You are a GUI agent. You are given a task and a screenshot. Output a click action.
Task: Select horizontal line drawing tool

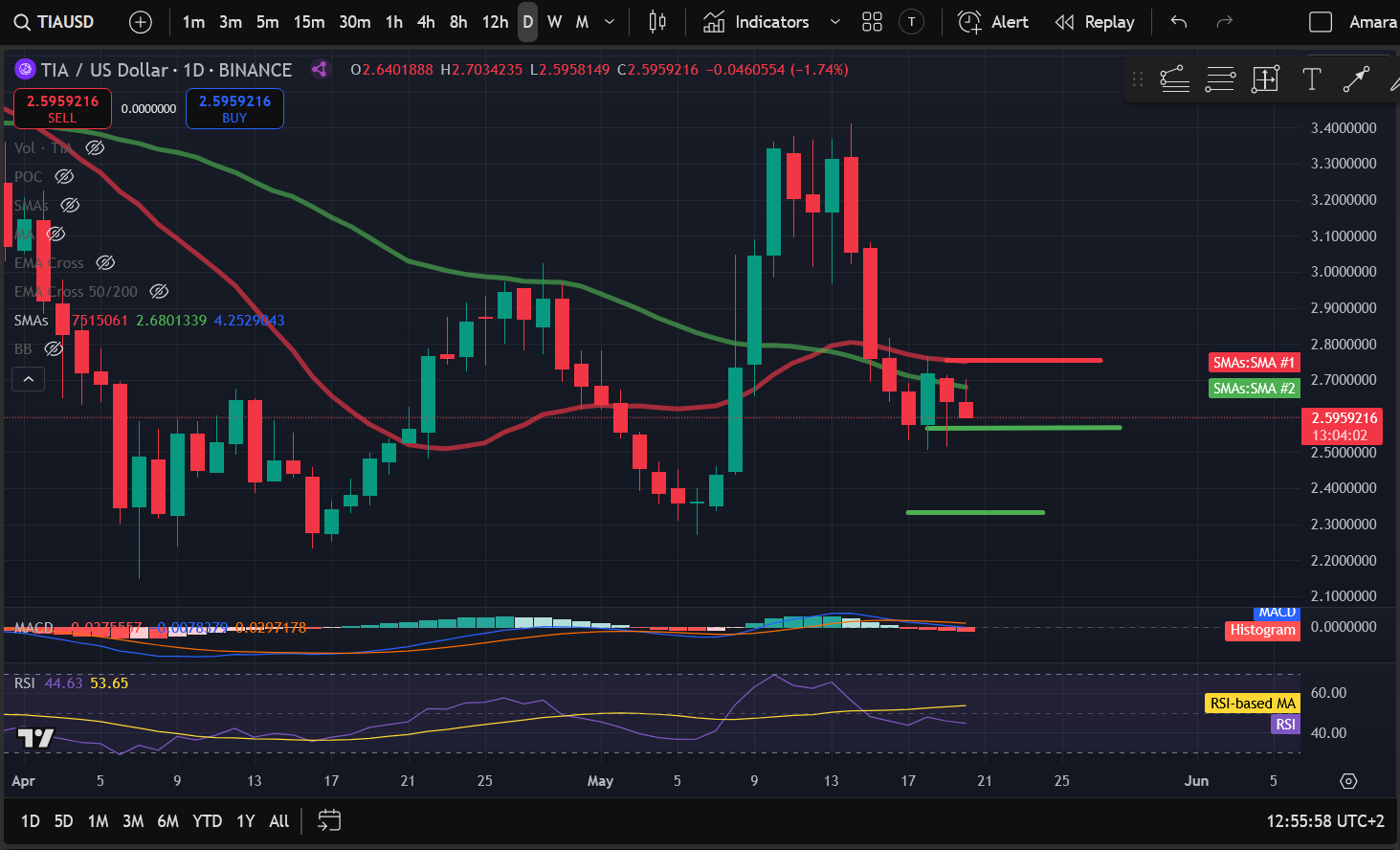point(1220,79)
